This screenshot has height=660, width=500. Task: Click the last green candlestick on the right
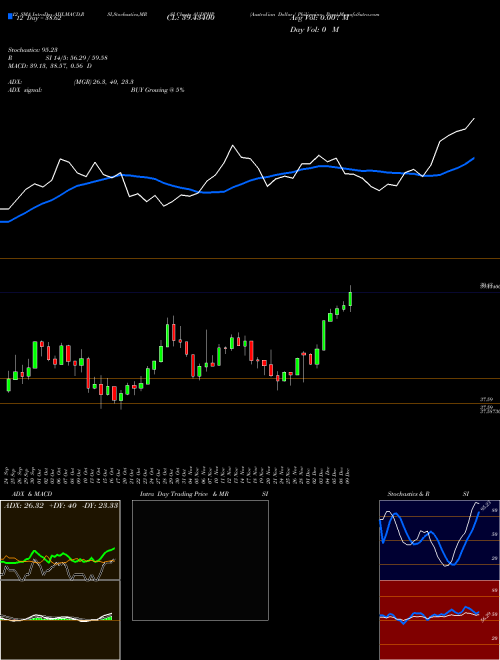click(x=350, y=298)
